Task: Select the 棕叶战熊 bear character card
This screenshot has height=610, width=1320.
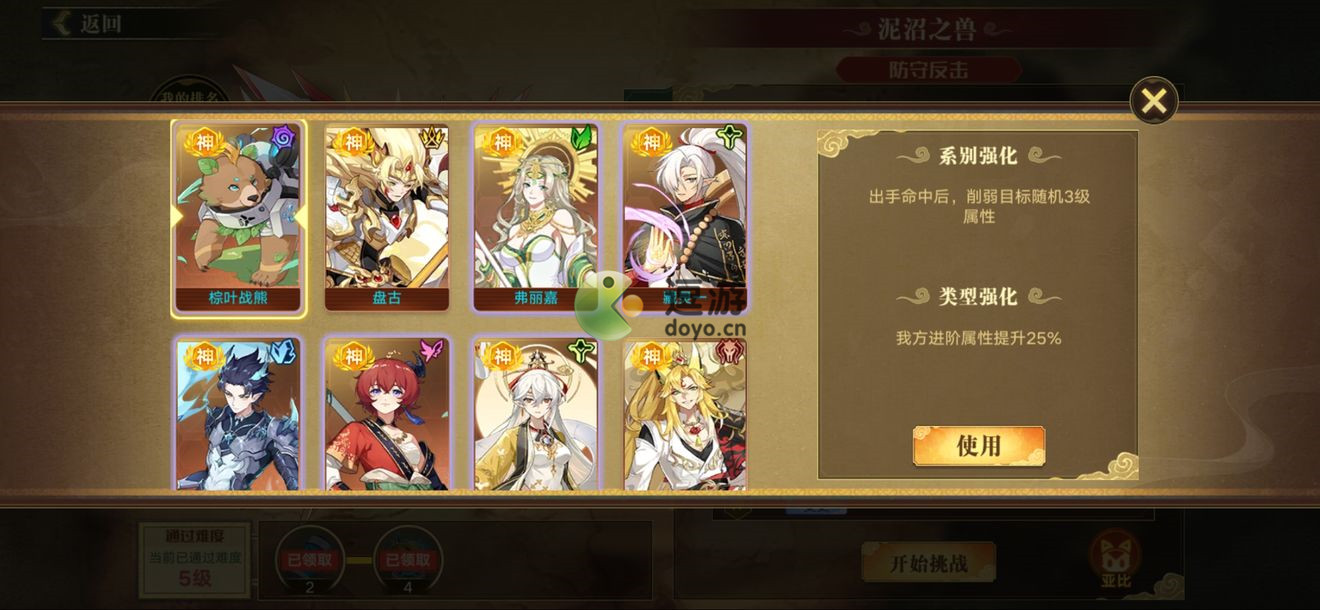Action: coord(238,218)
